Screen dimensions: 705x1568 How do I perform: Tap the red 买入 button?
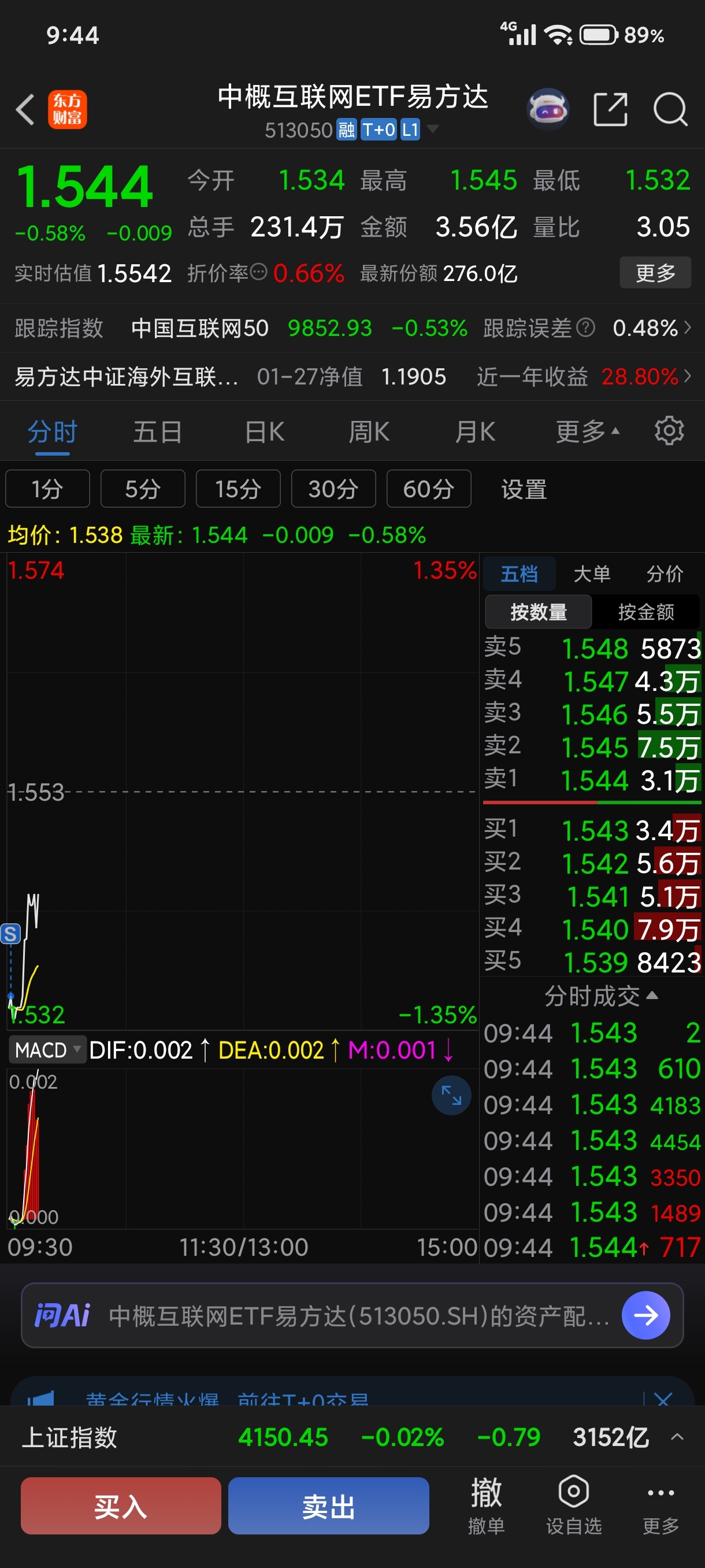coord(120,1506)
